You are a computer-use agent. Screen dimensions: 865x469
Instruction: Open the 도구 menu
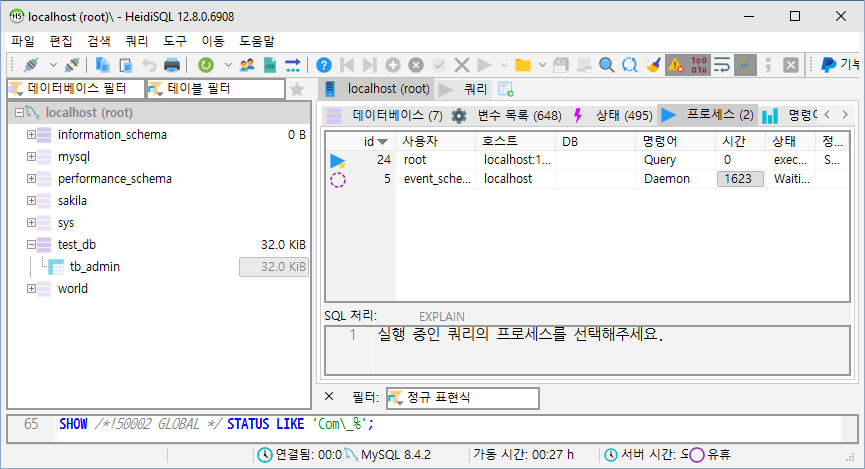175,41
